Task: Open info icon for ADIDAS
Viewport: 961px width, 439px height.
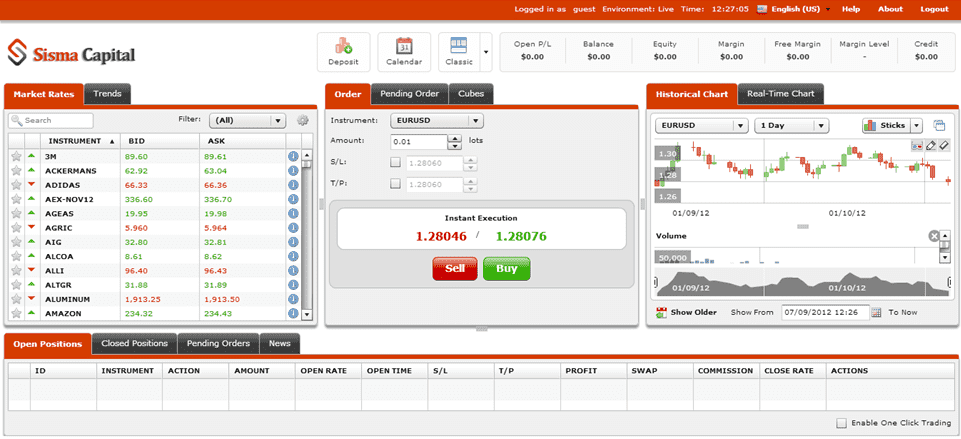Action: pyautogui.click(x=293, y=185)
